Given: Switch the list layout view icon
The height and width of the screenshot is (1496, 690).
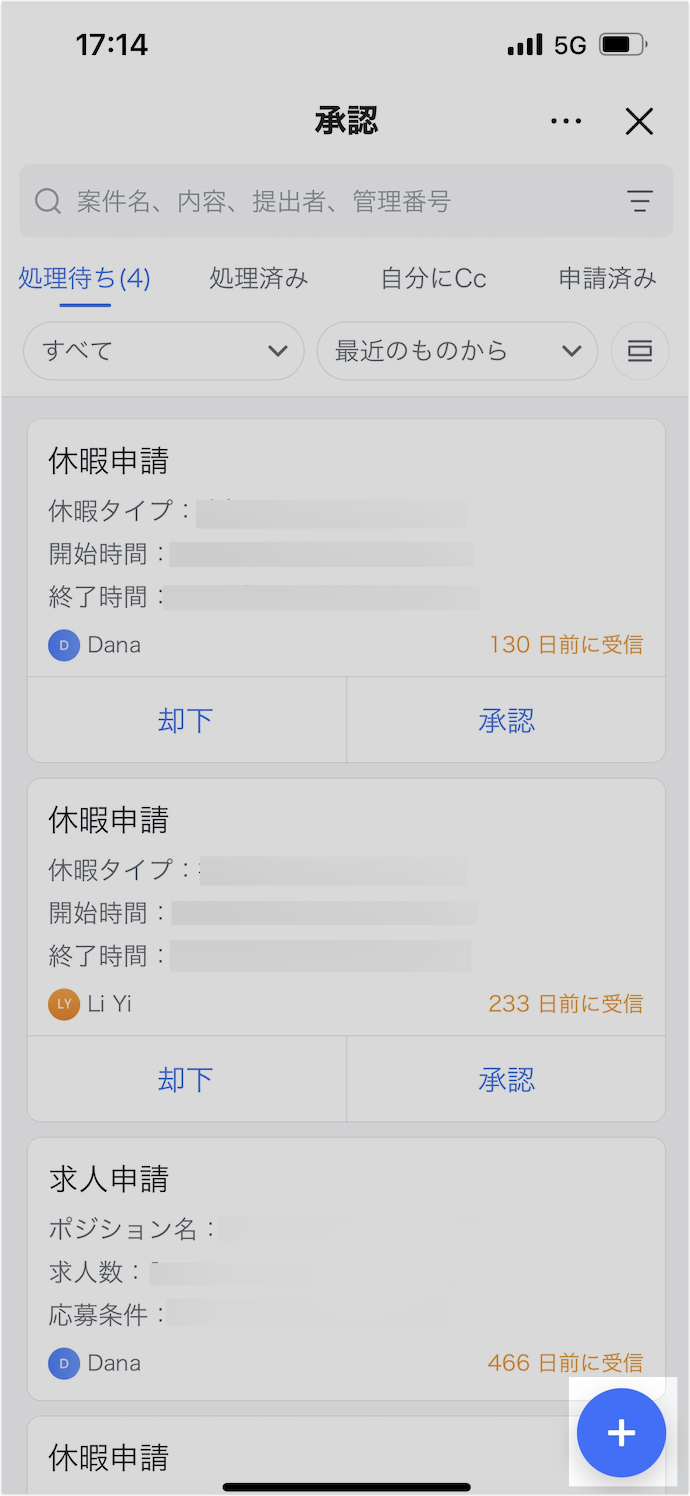Looking at the screenshot, I should 640,351.
